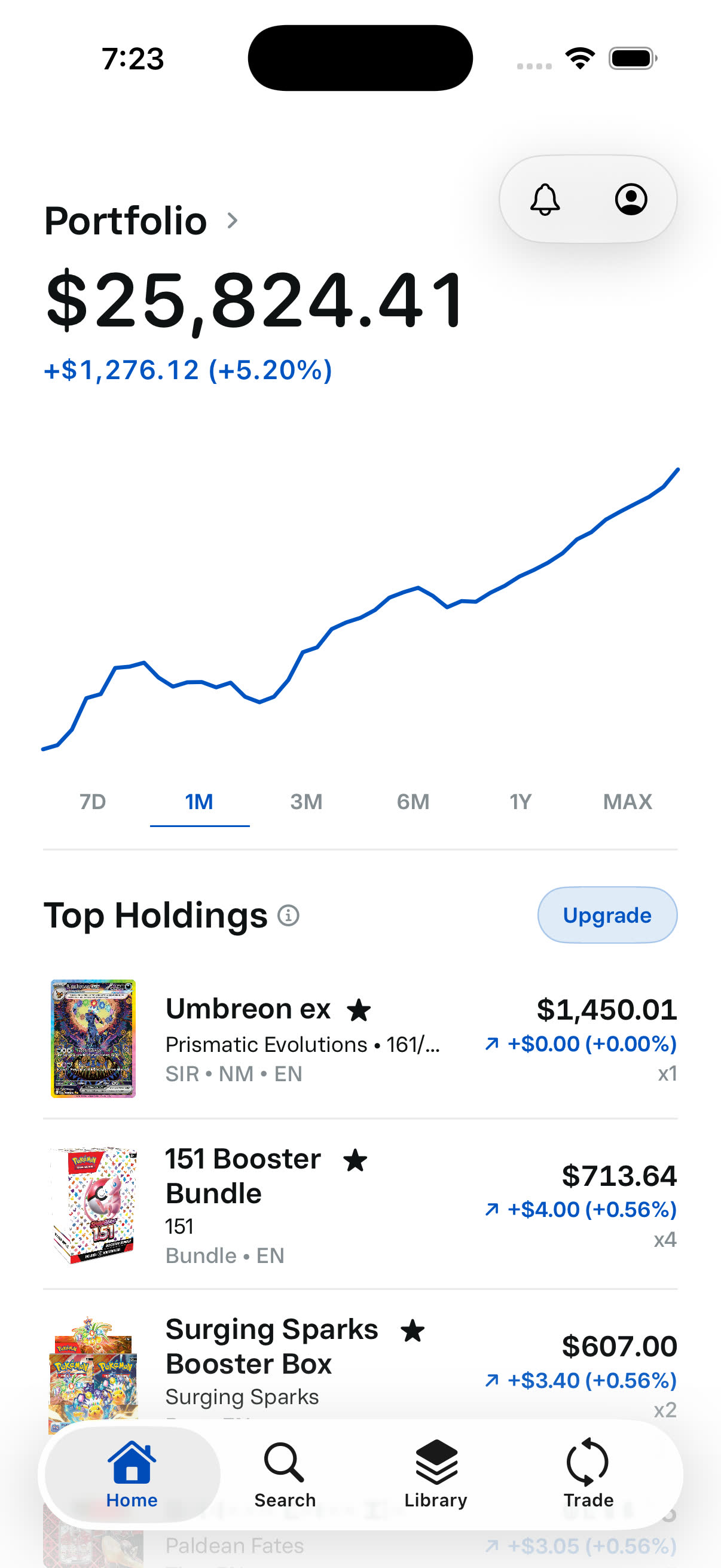
Task: Expand Portfolio via chevron arrow
Action: 232,220
